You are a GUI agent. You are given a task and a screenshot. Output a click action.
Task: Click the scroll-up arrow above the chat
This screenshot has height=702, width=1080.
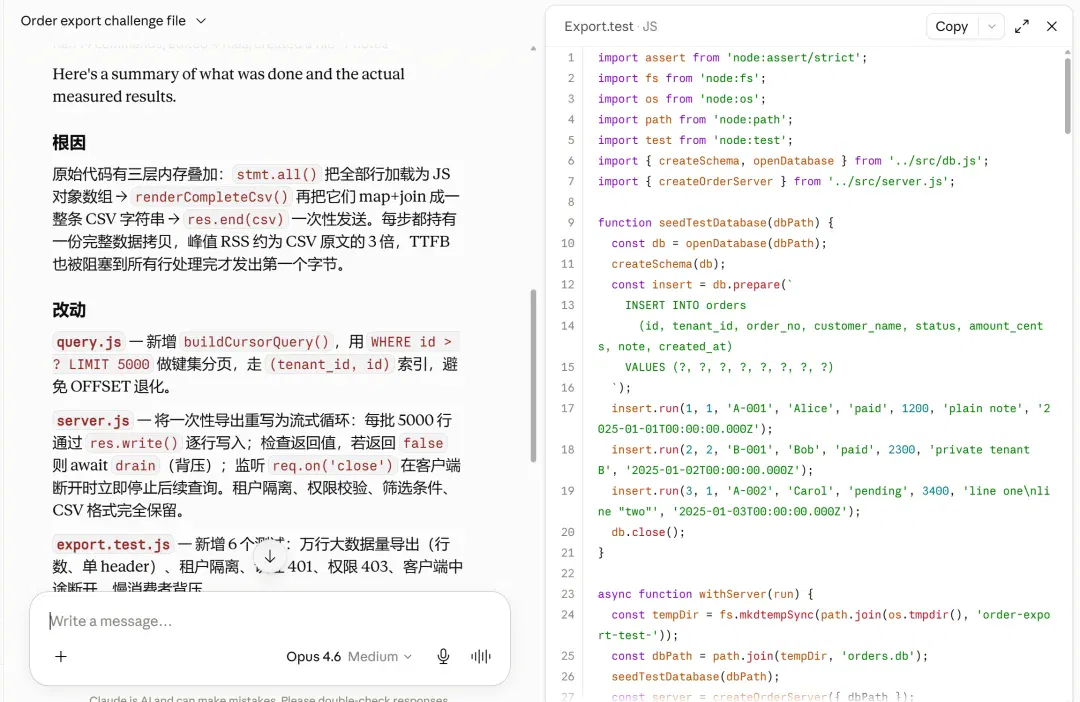point(533,49)
